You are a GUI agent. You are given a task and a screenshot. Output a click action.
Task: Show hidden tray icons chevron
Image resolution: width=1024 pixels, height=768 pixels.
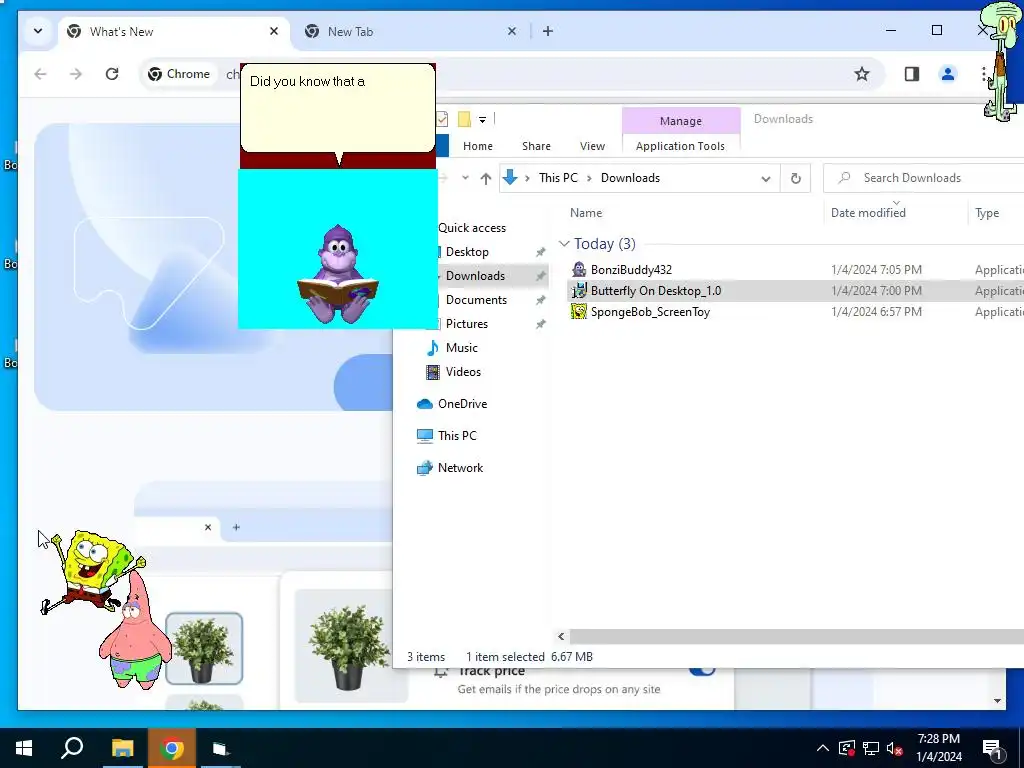click(823, 748)
